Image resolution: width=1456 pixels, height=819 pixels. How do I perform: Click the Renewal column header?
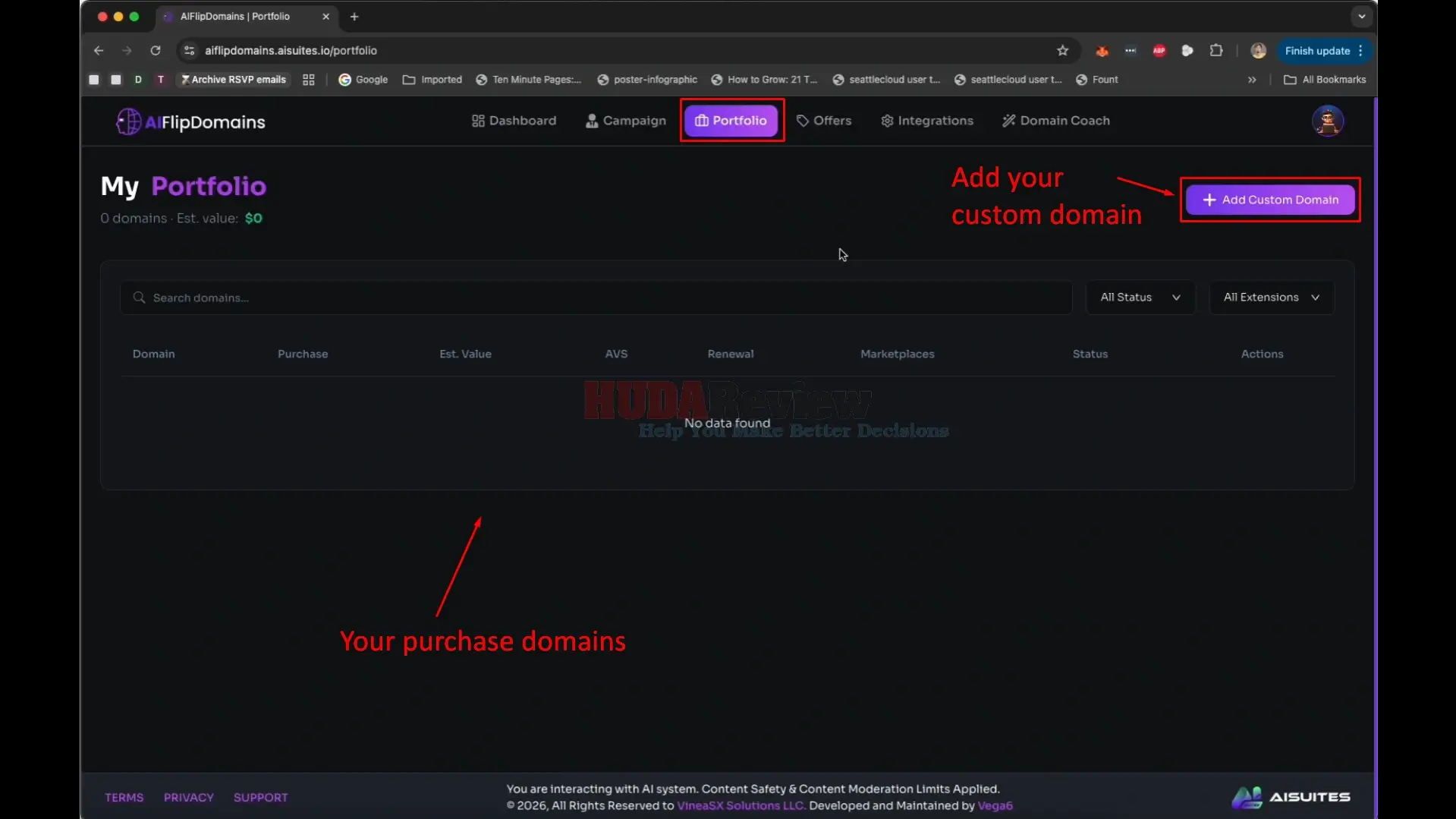coord(731,354)
